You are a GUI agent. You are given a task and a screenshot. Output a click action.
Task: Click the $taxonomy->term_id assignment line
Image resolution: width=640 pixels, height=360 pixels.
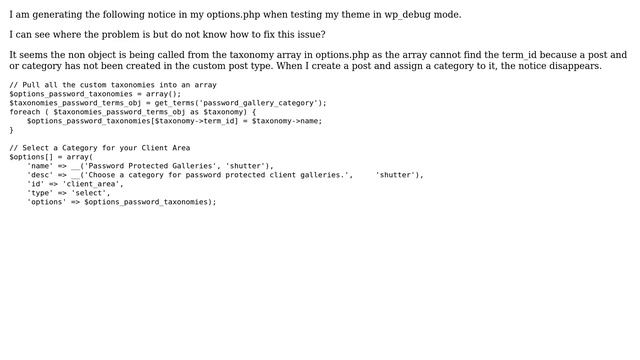click(174, 121)
